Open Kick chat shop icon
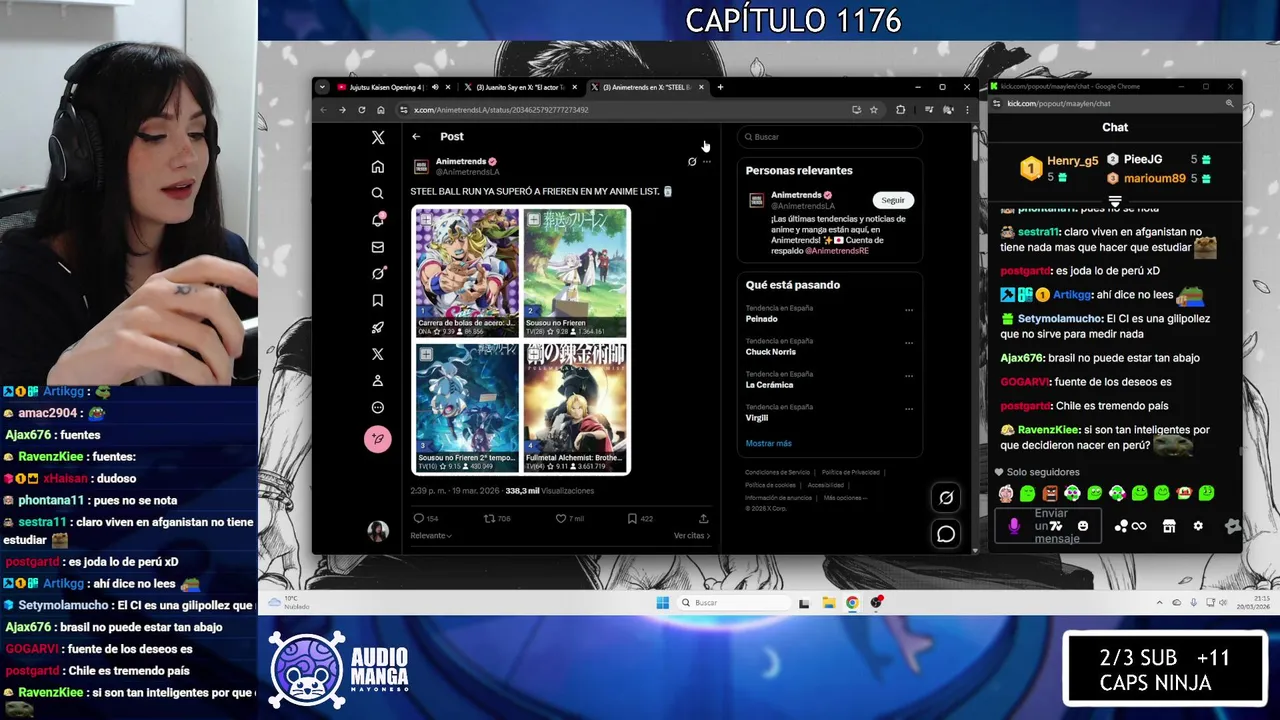The width and height of the screenshot is (1280, 720). [1169, 526]
